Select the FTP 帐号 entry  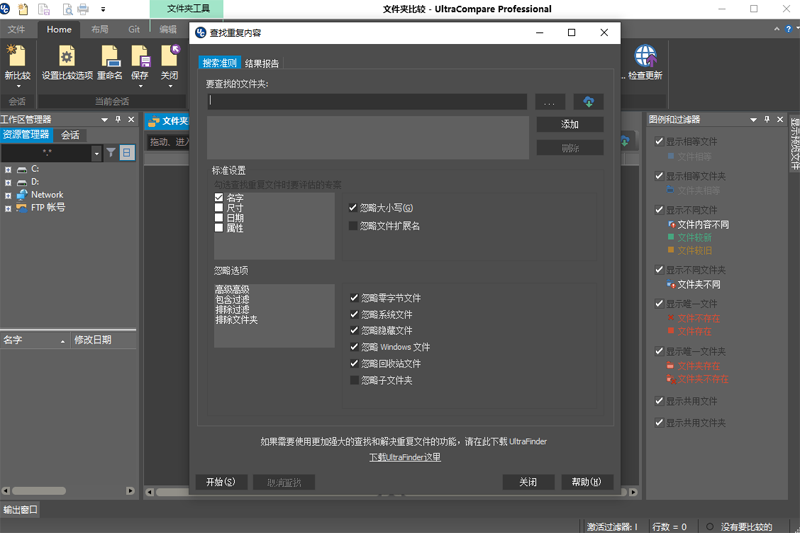48,208
